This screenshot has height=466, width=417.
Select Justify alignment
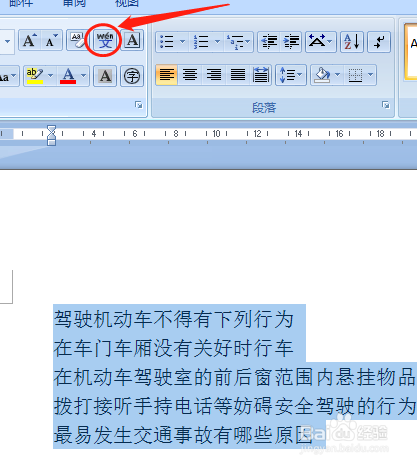coord(238,75)
